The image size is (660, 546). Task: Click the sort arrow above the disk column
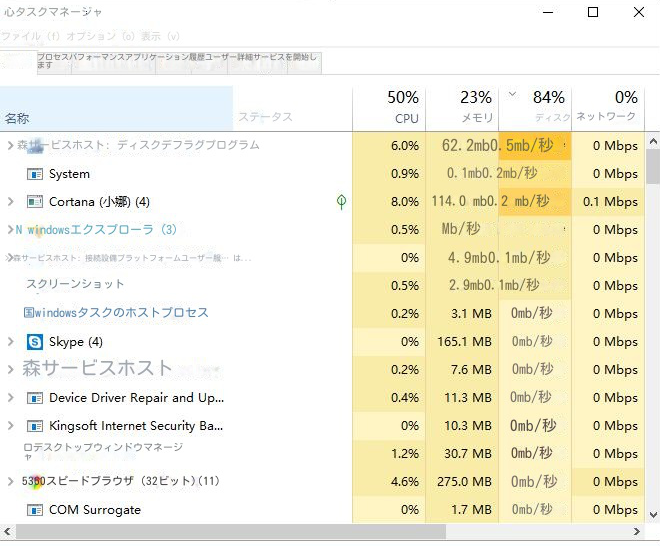point(512,94)
